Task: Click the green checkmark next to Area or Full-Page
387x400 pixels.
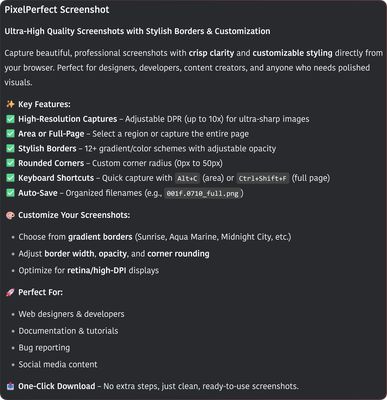Action: tap(10, 134)
